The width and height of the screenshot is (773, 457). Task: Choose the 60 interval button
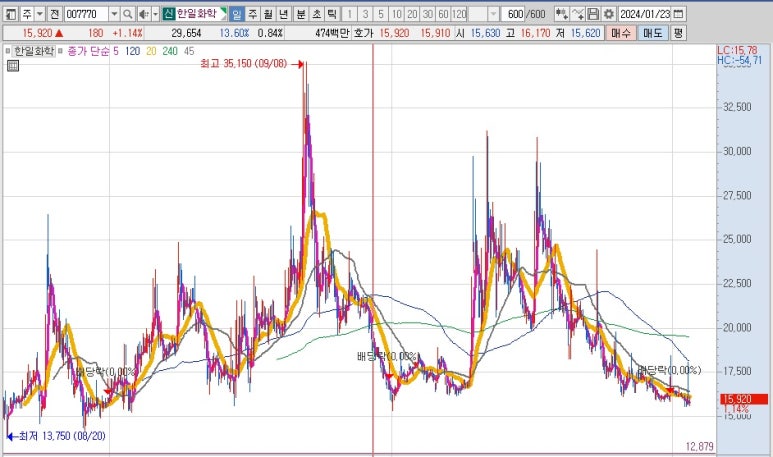(x=443, y=14)
